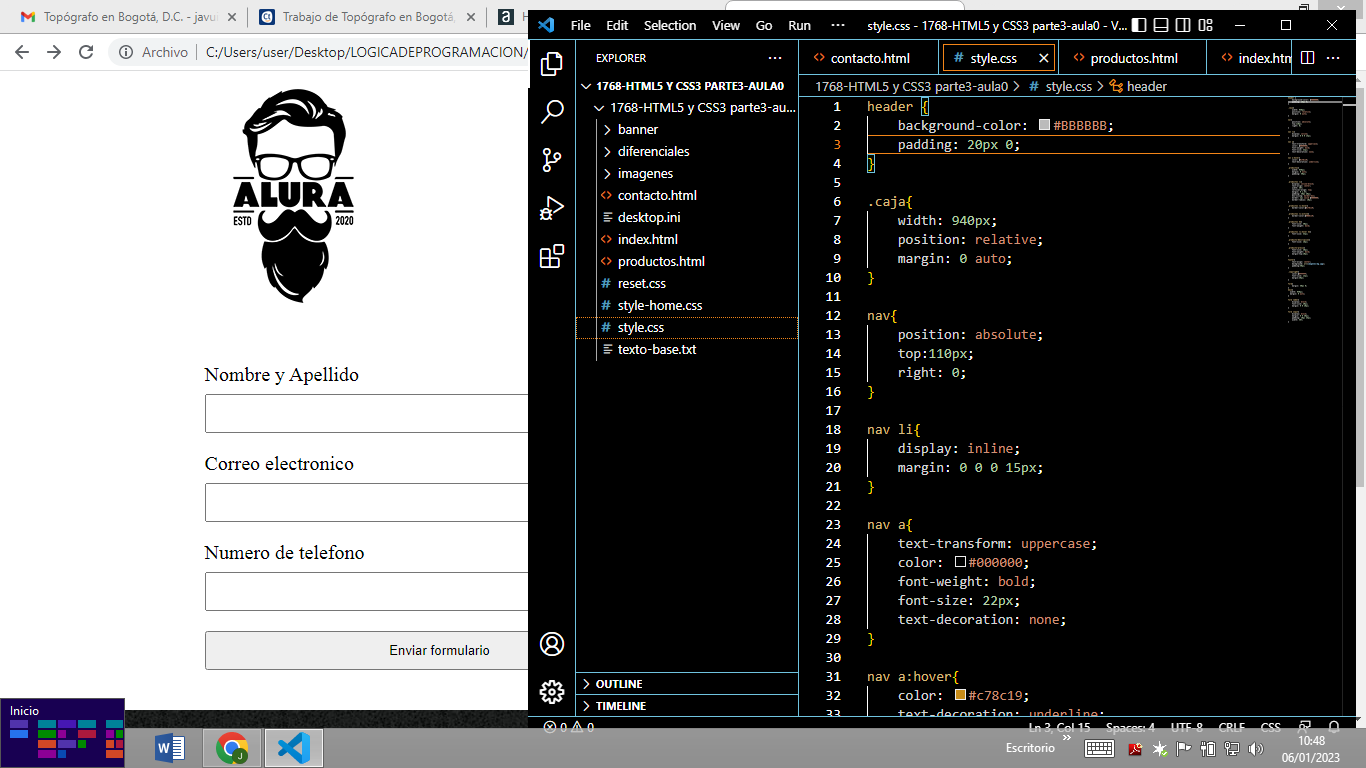Click Enviar formulario button
1366x768 pixels.
pyautogui.click(x=367, y=650)
